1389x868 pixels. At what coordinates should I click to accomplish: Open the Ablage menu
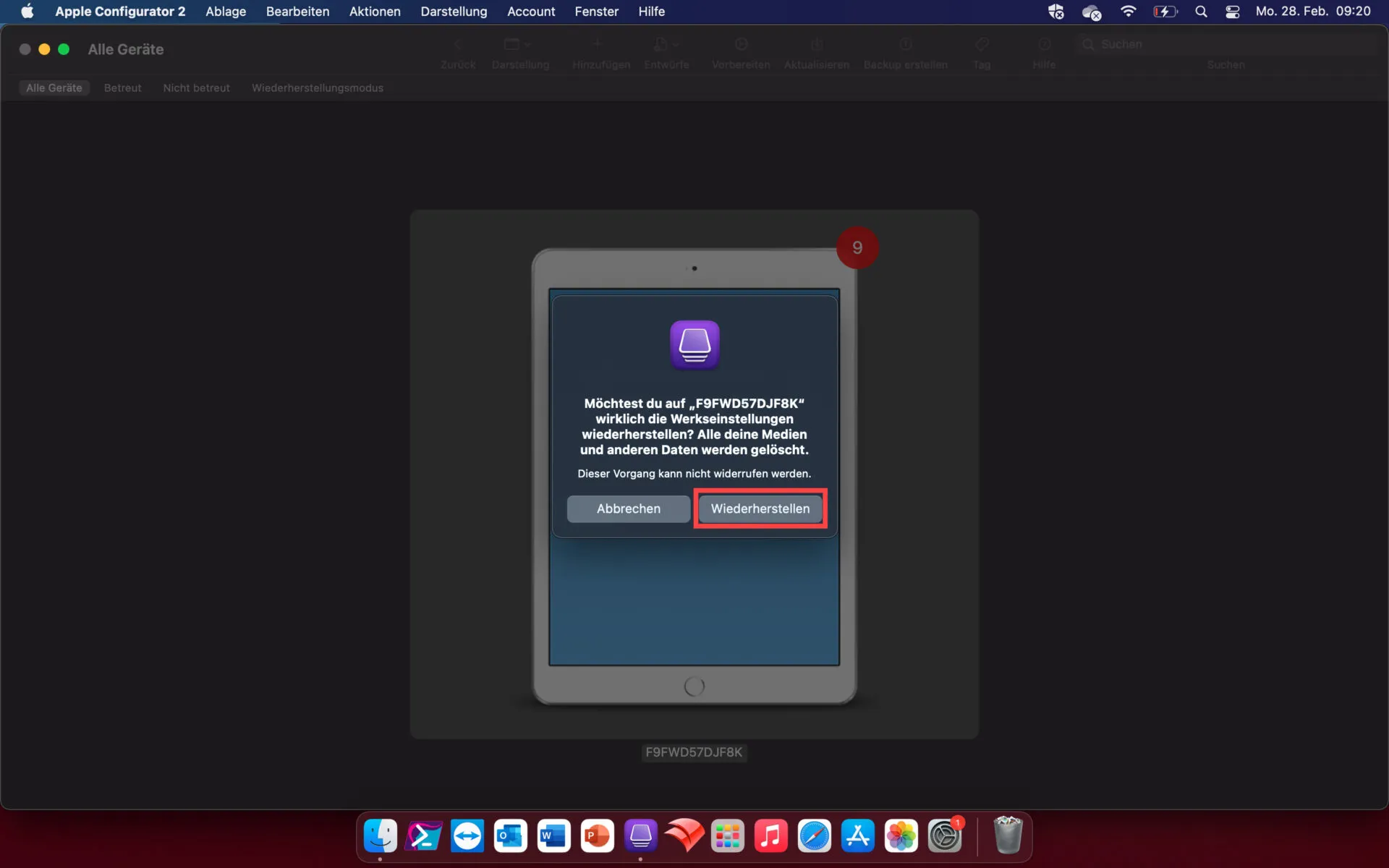226,12
